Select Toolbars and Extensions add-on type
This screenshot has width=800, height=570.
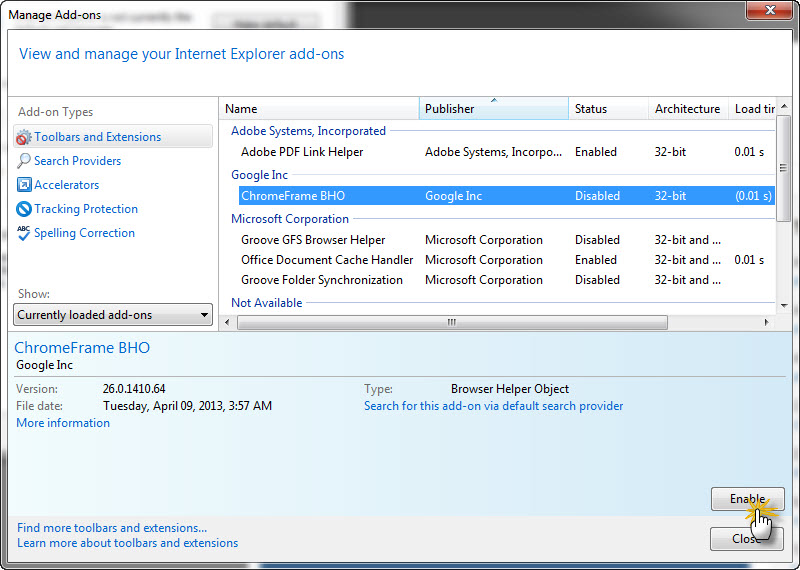113,137
